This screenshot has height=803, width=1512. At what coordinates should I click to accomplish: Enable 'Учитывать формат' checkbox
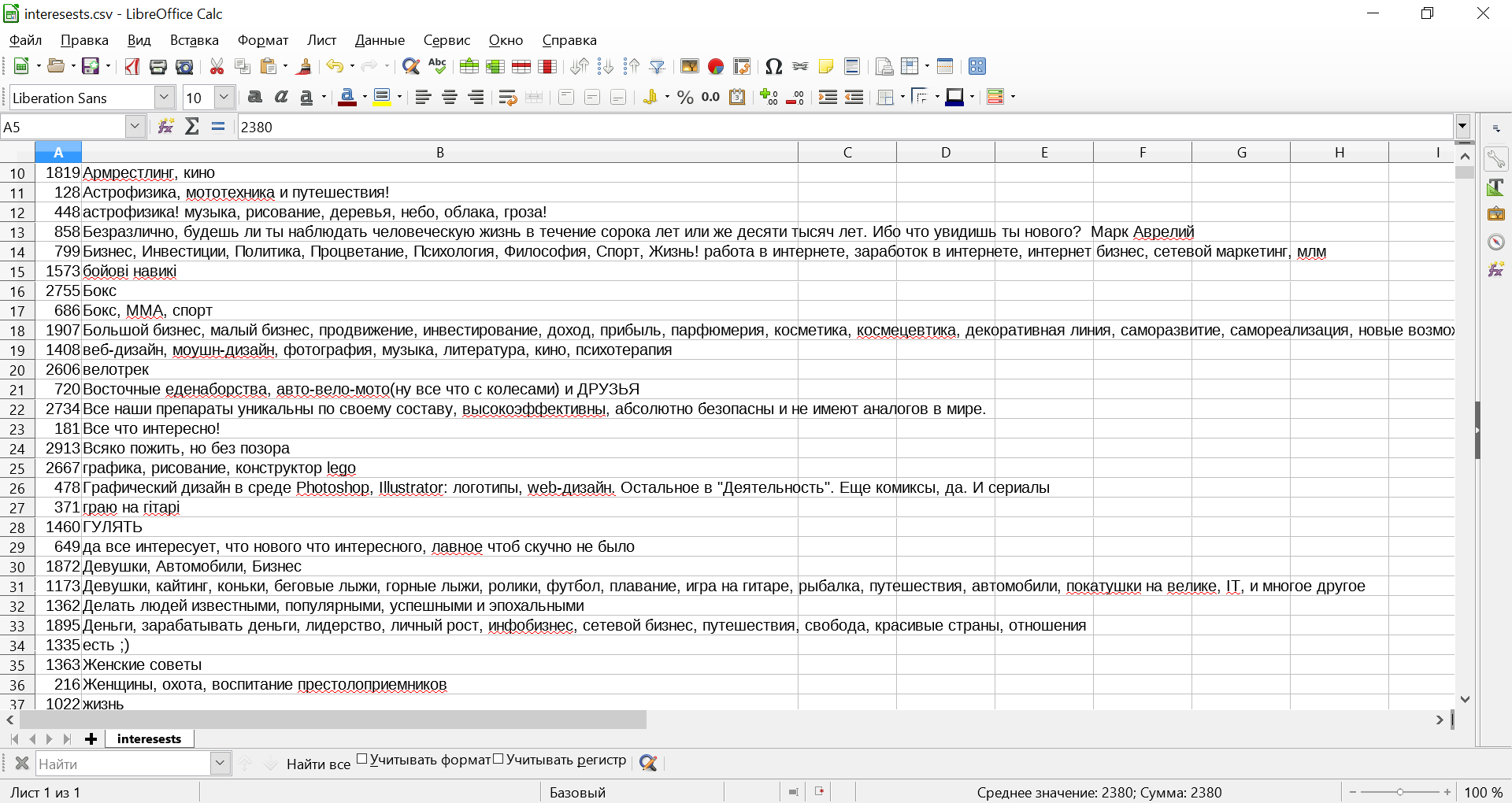[x=362, y=759]
